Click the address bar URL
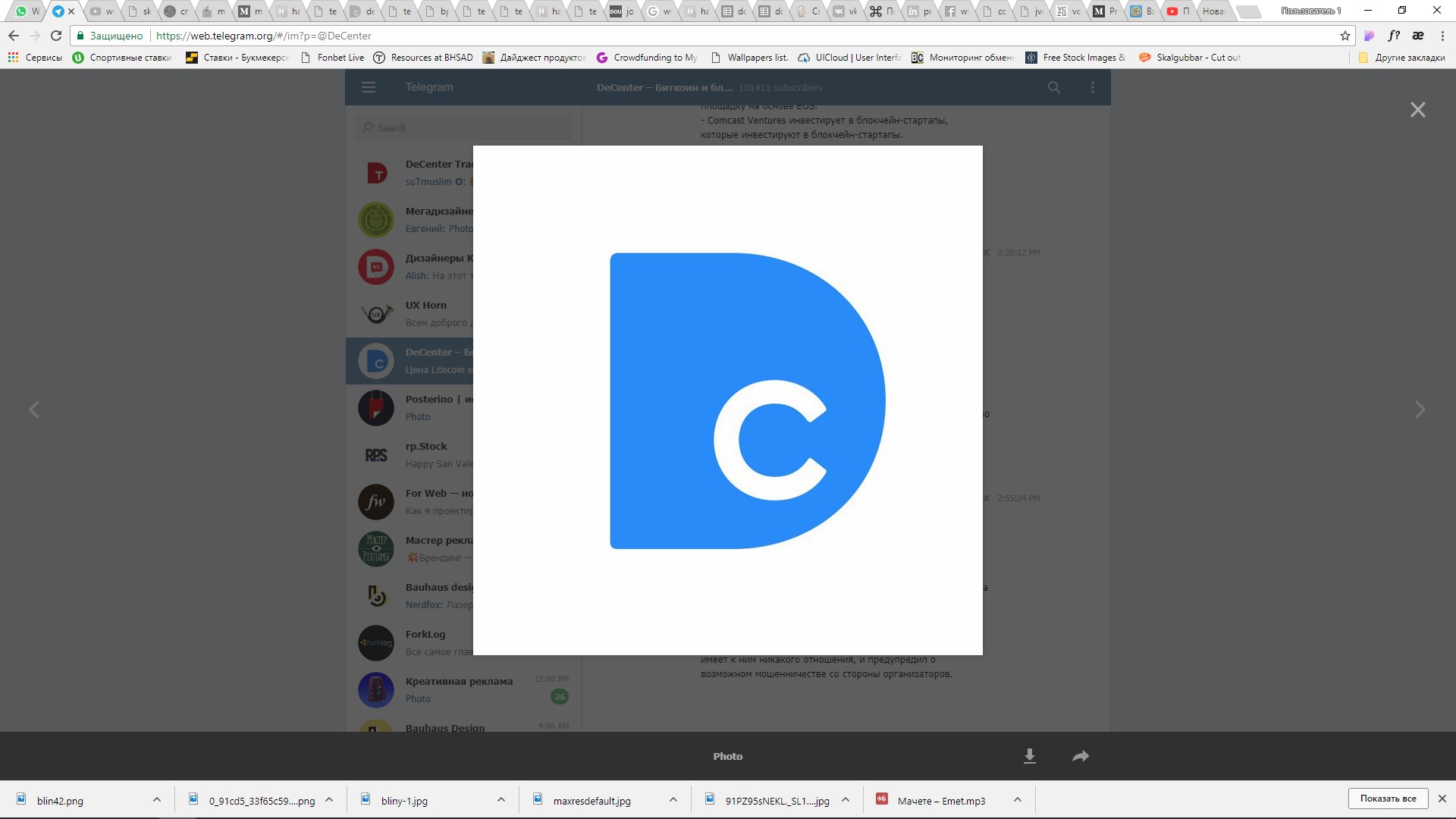1456x819 pixels. [x=264, y=36]
